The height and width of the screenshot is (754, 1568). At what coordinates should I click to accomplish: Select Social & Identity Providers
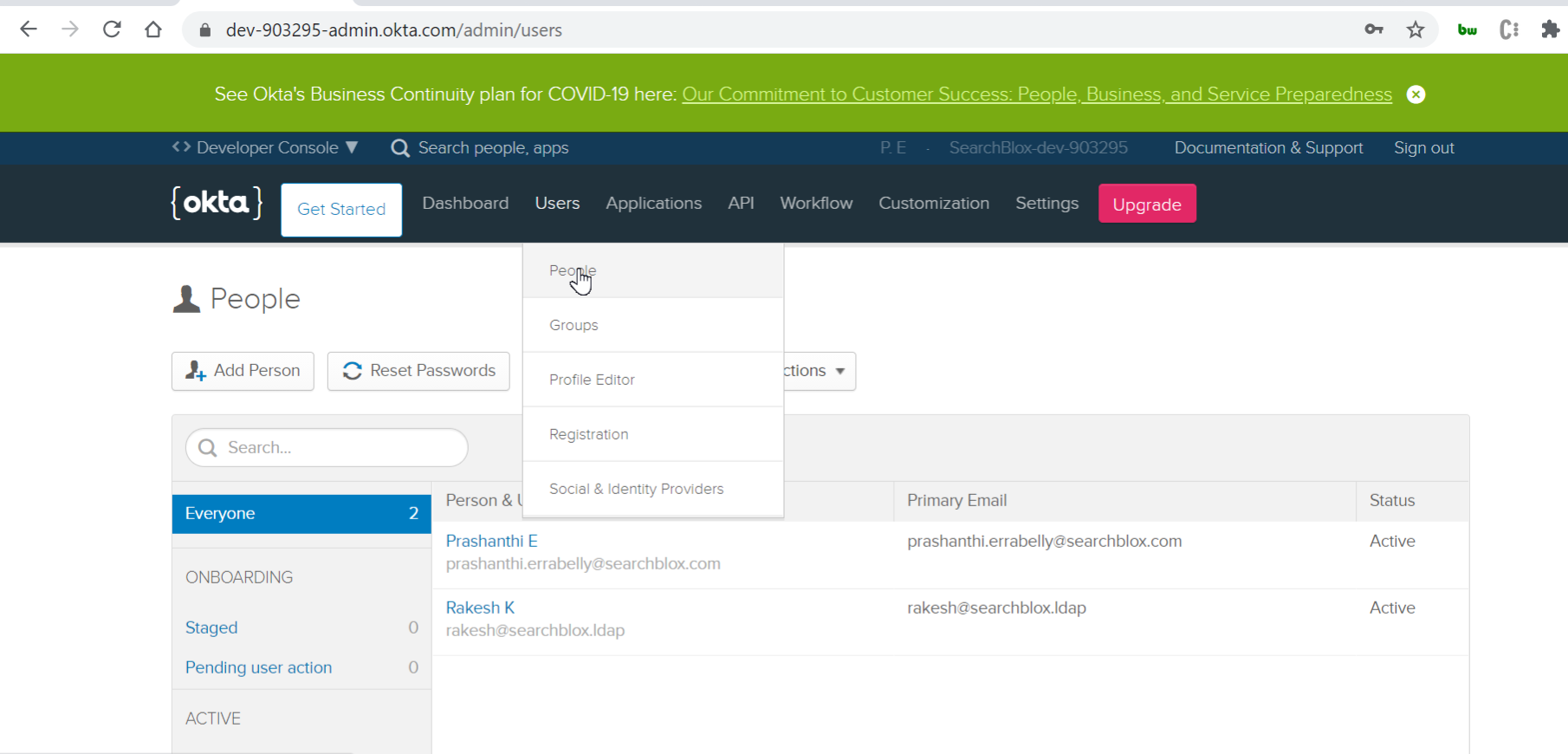click(653, 489)
